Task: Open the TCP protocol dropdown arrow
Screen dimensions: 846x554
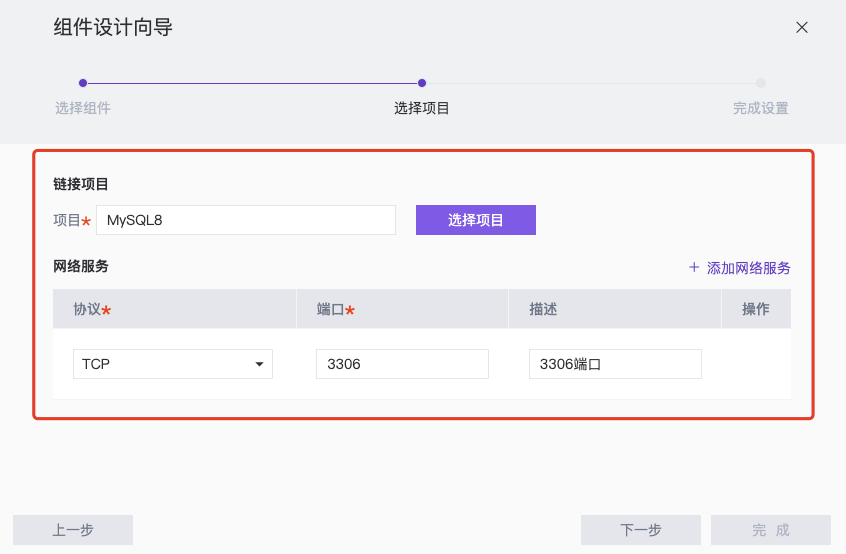Action: pos(260,364)
